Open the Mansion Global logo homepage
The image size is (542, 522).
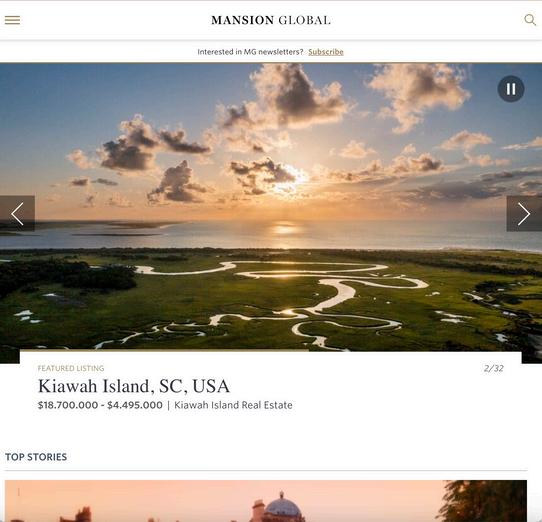coord(271,20)
